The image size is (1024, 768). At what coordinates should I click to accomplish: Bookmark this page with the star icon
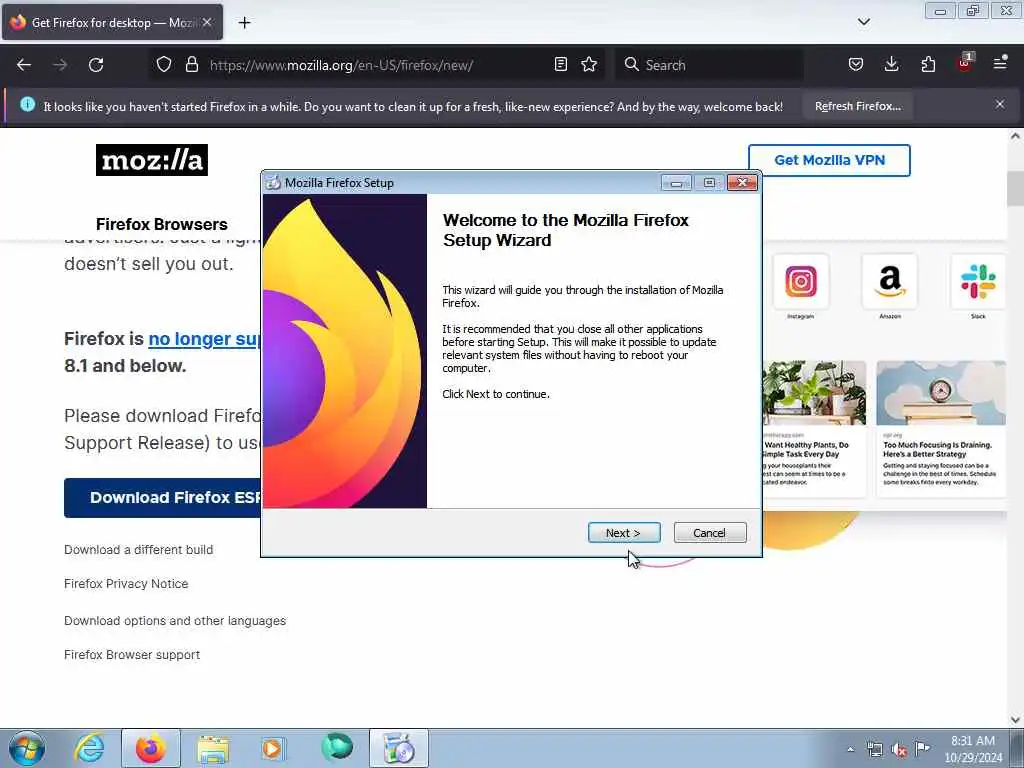tap(589, 64)
